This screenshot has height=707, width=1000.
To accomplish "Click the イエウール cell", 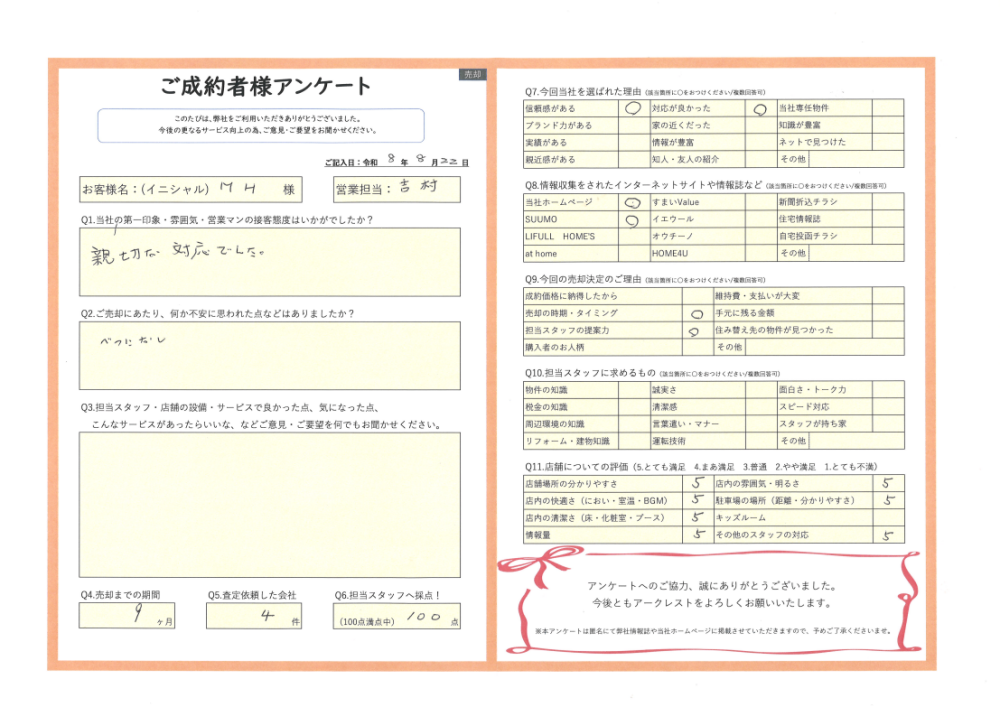I will click(698, 219).
